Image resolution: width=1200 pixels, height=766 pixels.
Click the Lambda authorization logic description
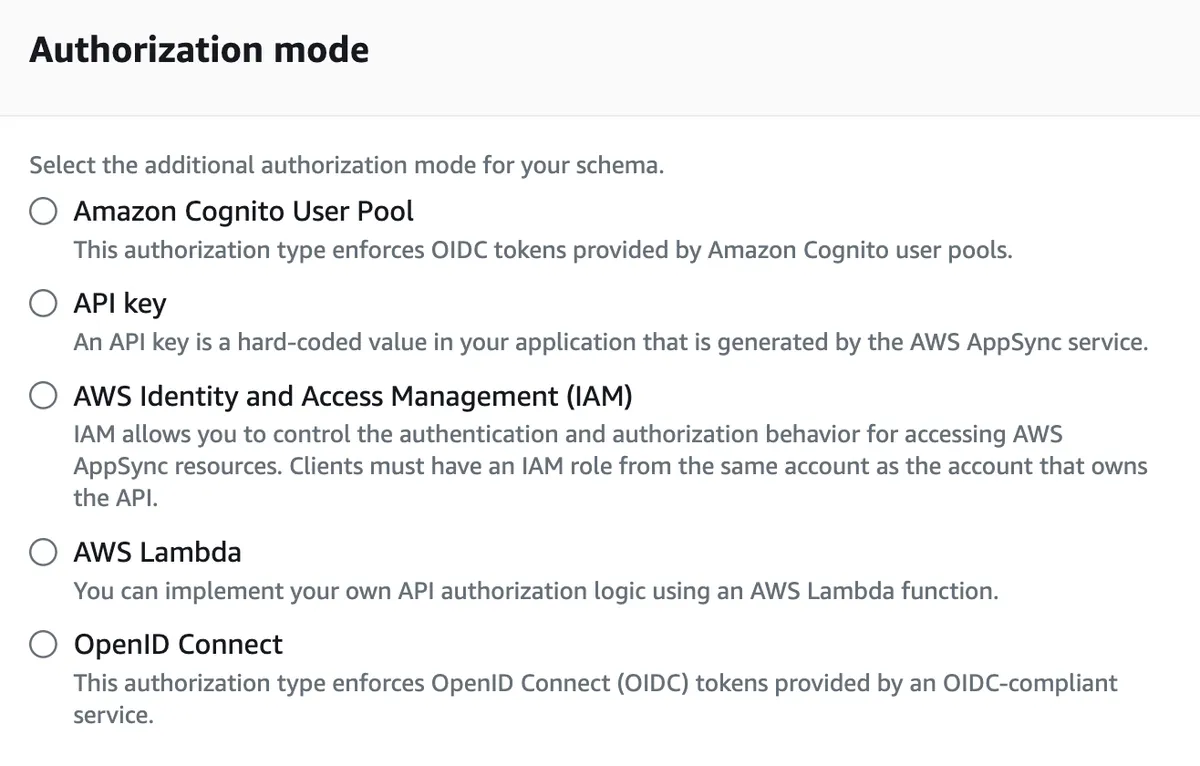(x=535, y=591)
